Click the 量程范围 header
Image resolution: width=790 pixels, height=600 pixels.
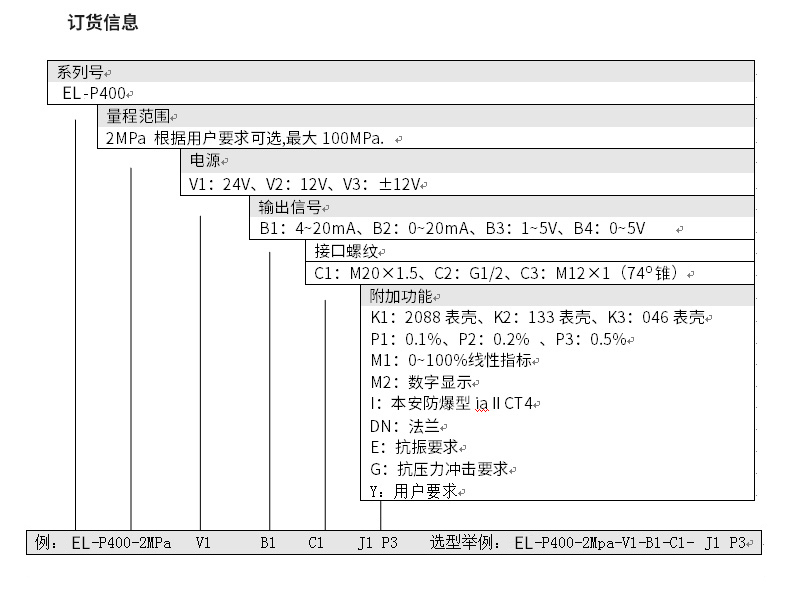point(138,116)
